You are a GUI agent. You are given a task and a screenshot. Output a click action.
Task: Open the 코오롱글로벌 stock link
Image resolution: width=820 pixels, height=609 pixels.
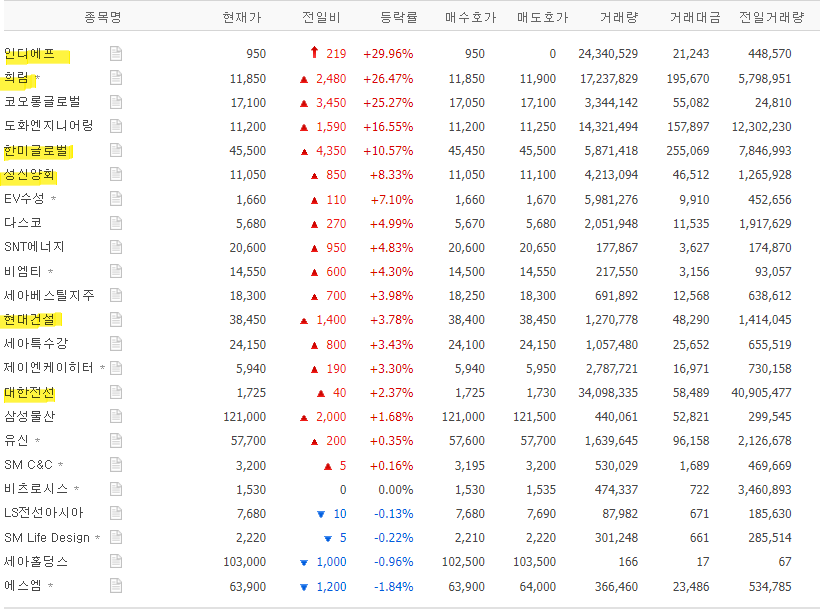coord(42,101)
